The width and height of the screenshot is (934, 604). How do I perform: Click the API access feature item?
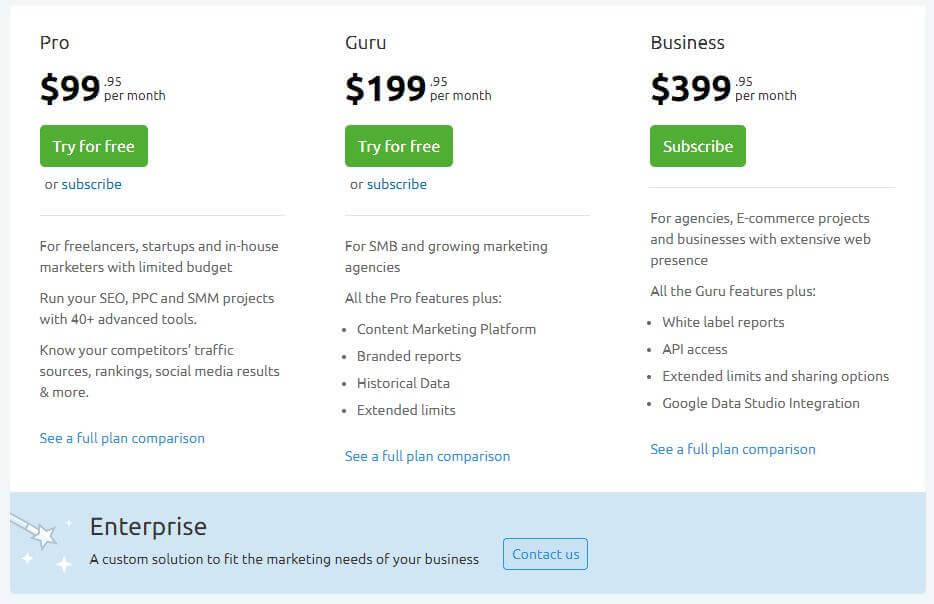695,350
